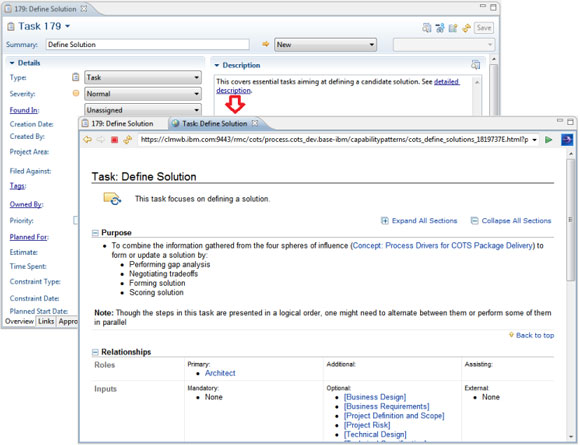Click the Collapse All Sections icon
The height and width of the screenshot is (445, 580).
coord(474,221)
